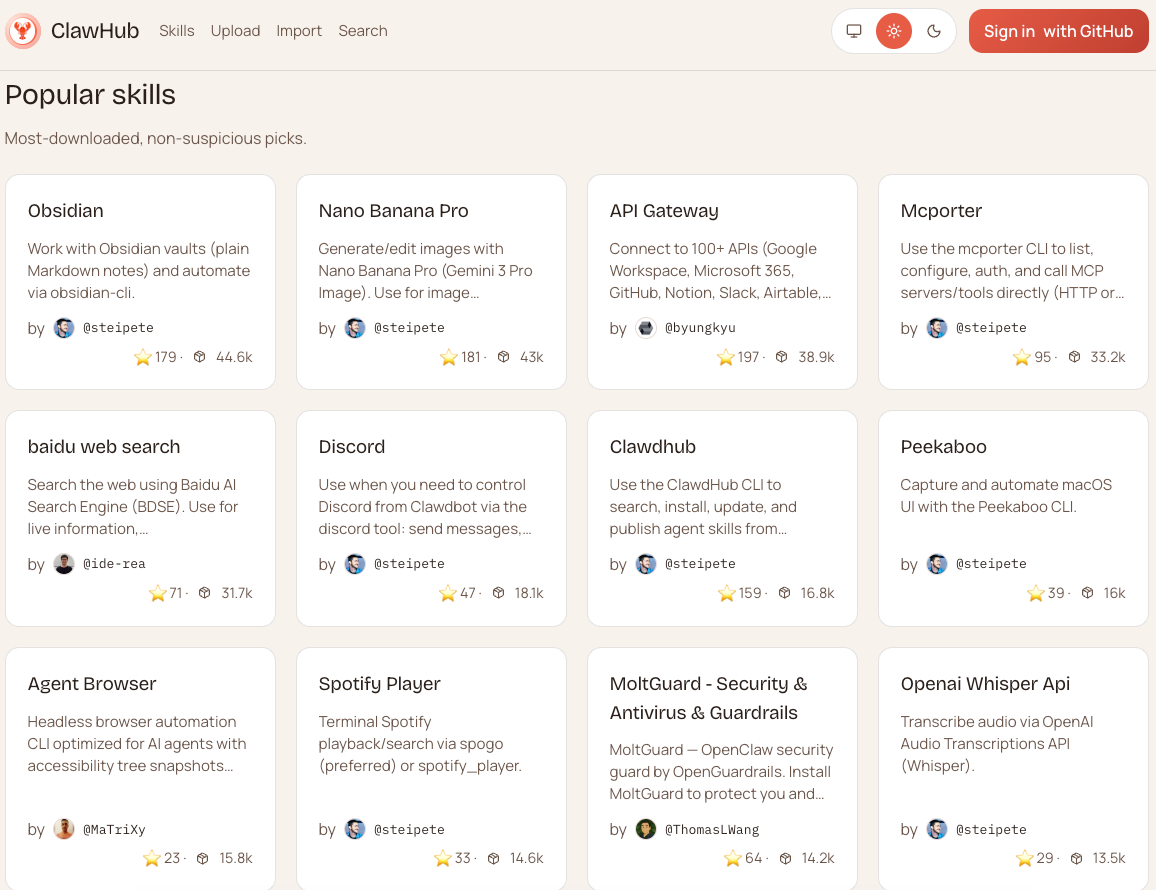The image size is (1156, 890).
Task: Open Search from the top navigation
Action: (362, 31)
